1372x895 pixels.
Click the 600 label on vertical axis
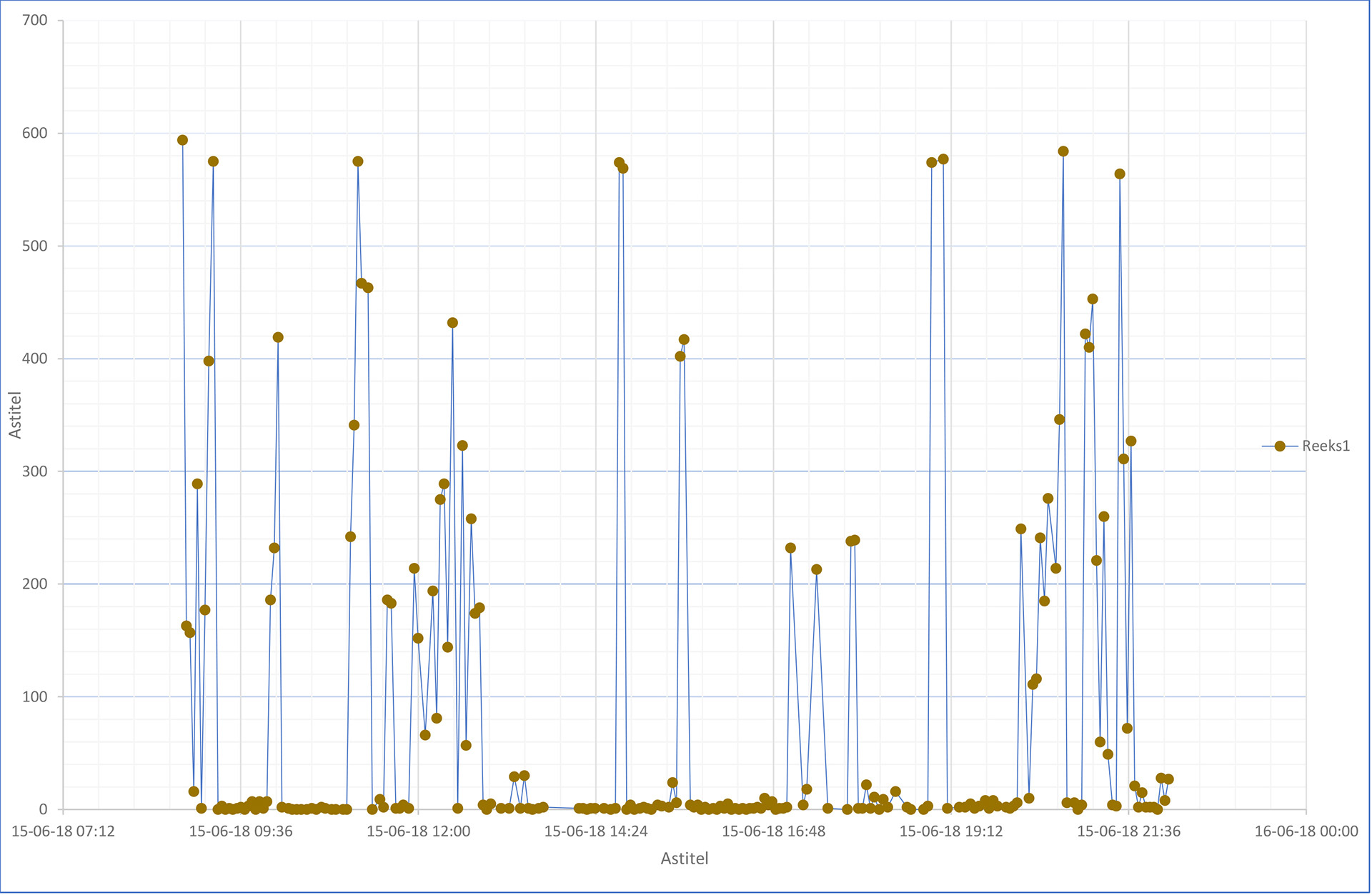click(x=34, y=134)
